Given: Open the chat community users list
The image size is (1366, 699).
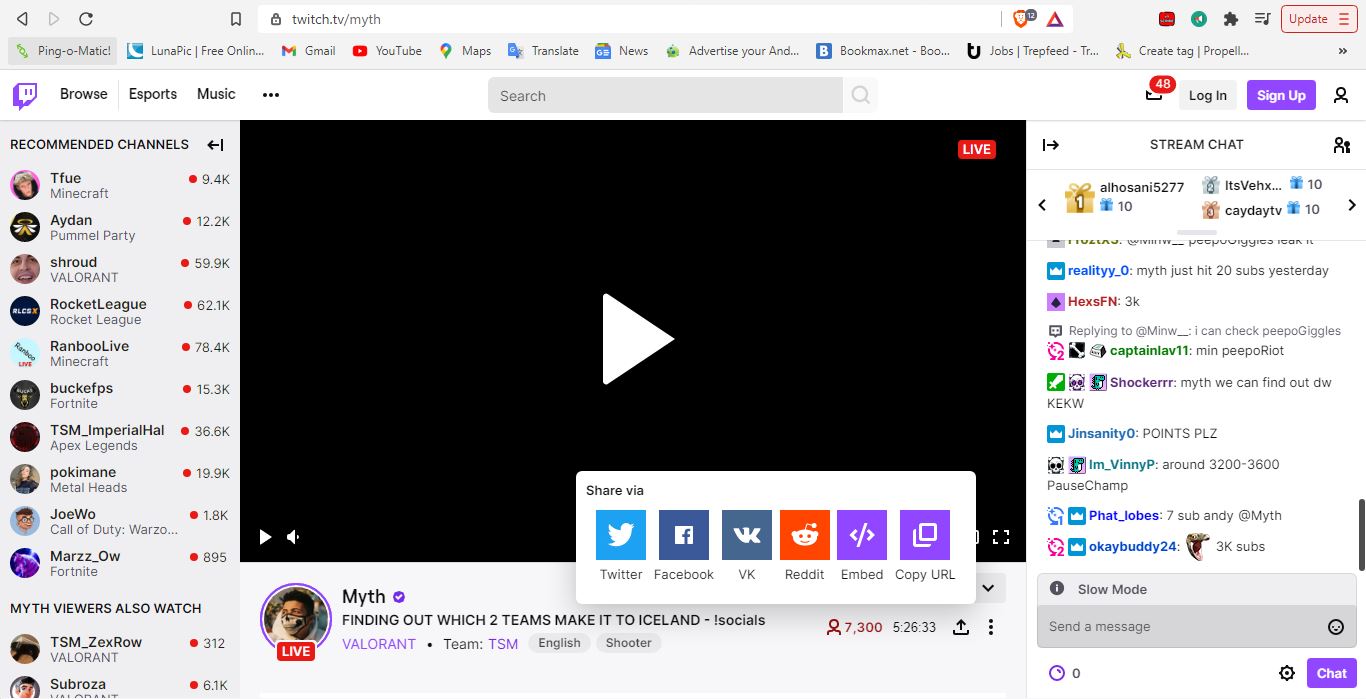Looking at the screenshot, I should click(x=1342, y=145).
